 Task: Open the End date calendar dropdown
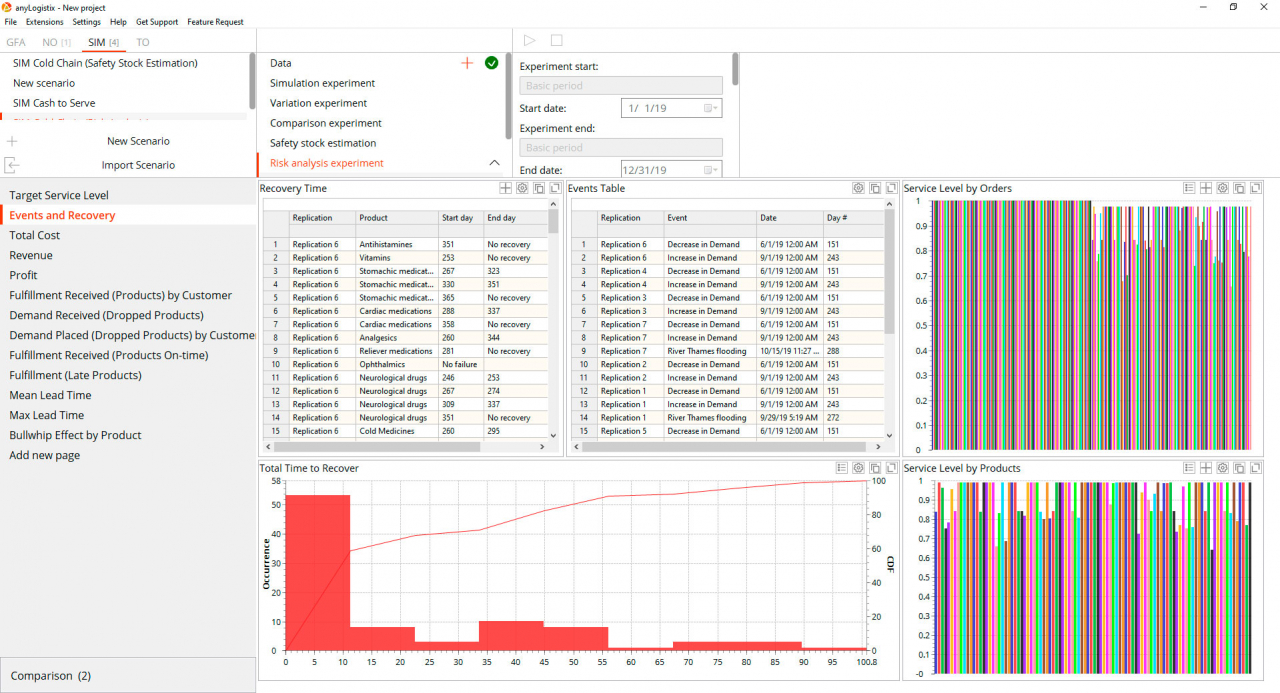tap(709, 170)
